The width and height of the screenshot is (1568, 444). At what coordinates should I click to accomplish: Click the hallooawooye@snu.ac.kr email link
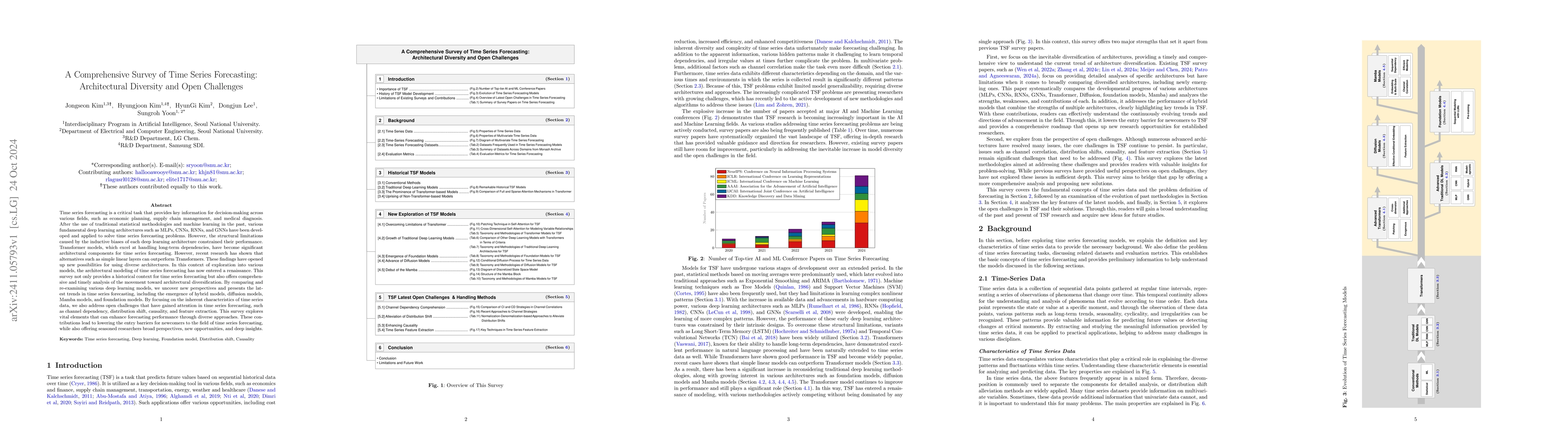(x=166, y=172)
